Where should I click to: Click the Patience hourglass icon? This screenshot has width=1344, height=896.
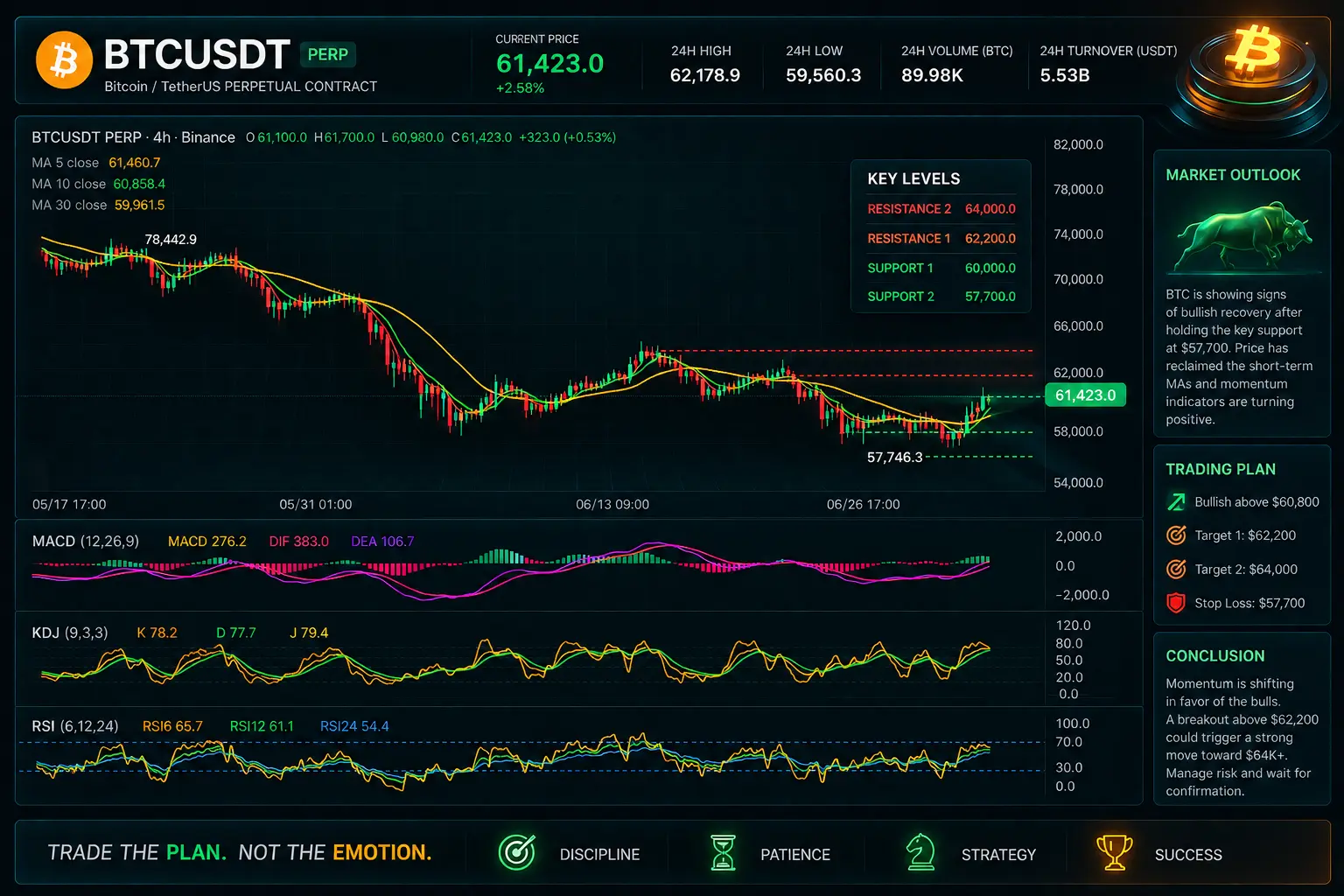pyautogui.click(x=723, y=852)
